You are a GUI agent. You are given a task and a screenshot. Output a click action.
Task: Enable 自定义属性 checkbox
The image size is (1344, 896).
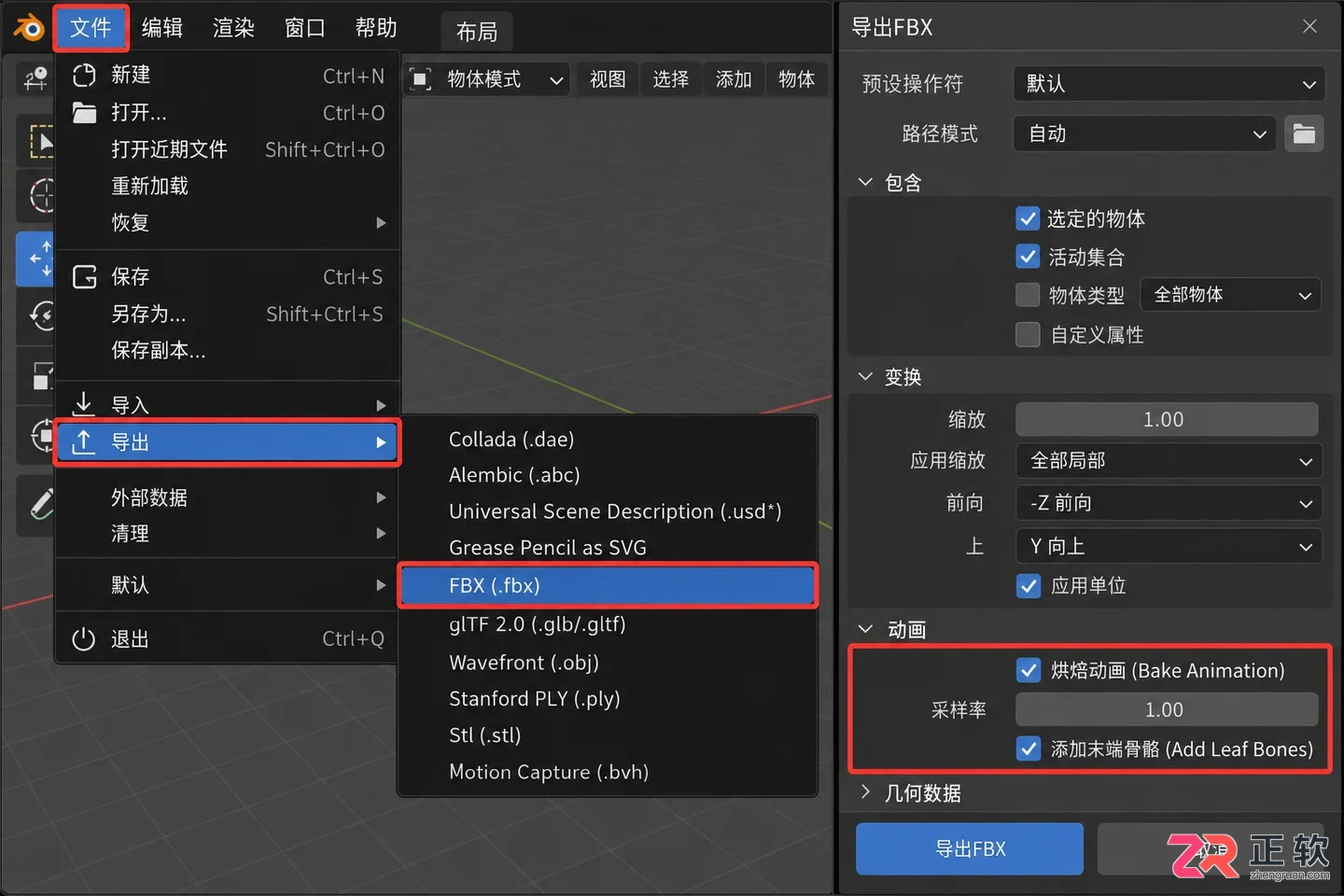click(x=1028, y=334)
